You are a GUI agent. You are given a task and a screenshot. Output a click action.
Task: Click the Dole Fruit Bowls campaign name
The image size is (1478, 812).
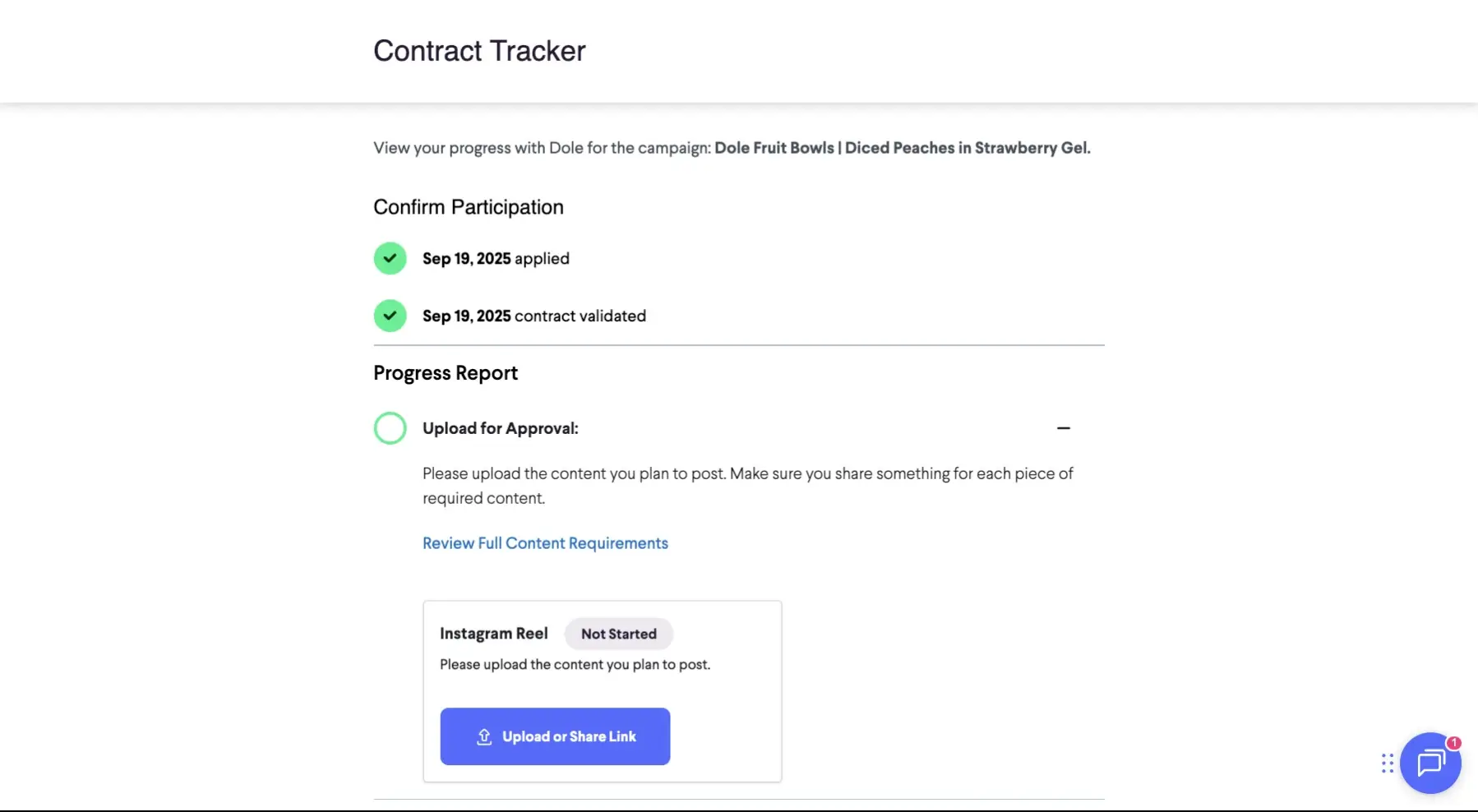tap(902, 148)
